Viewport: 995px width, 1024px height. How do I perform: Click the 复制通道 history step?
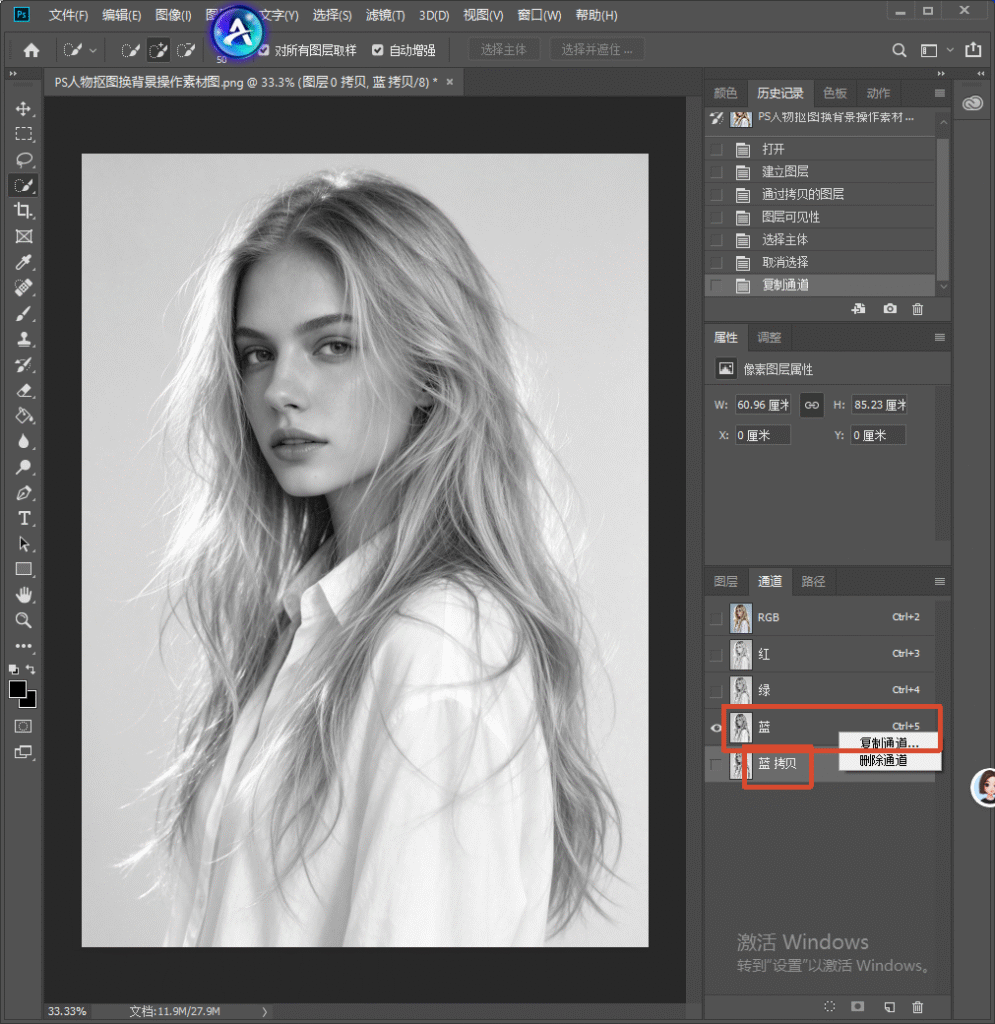tap(821, 285)
